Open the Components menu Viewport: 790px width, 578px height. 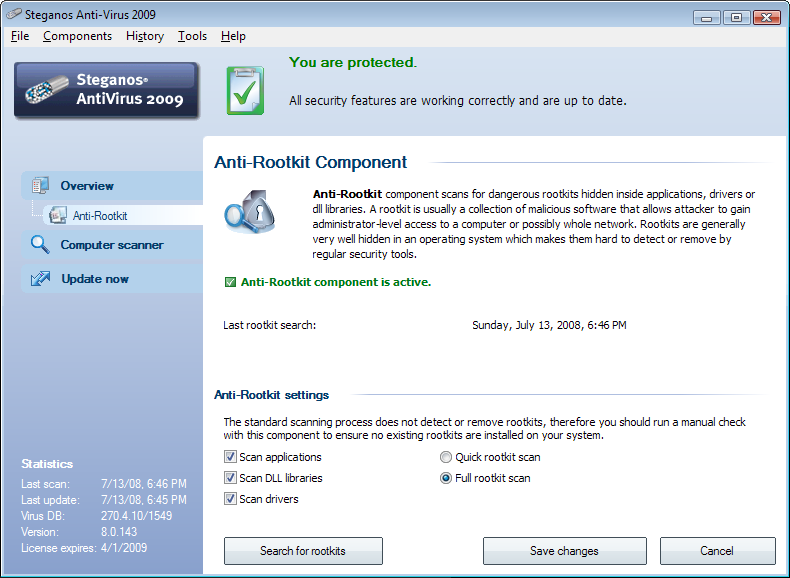pyautogui.click(x=78, y=36)
